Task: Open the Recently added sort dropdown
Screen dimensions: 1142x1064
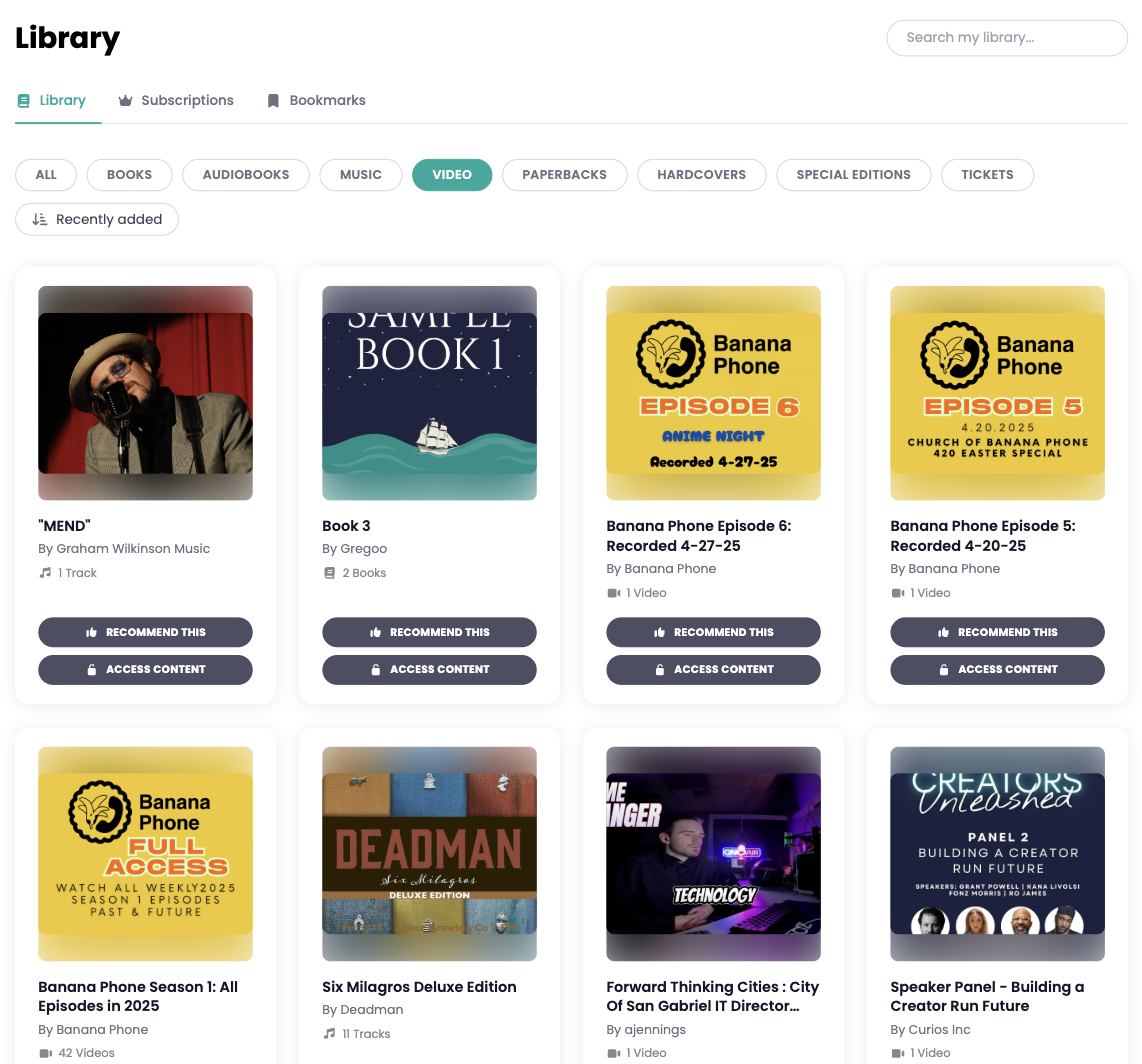Action: point(97,219)
